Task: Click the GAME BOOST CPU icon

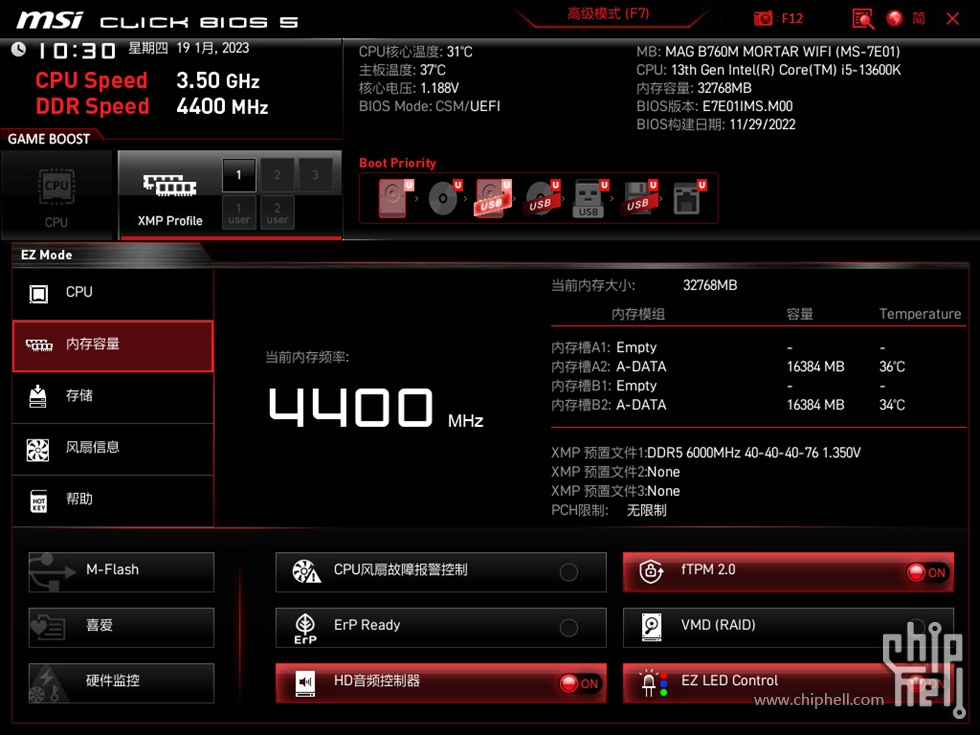Action: 56,186
